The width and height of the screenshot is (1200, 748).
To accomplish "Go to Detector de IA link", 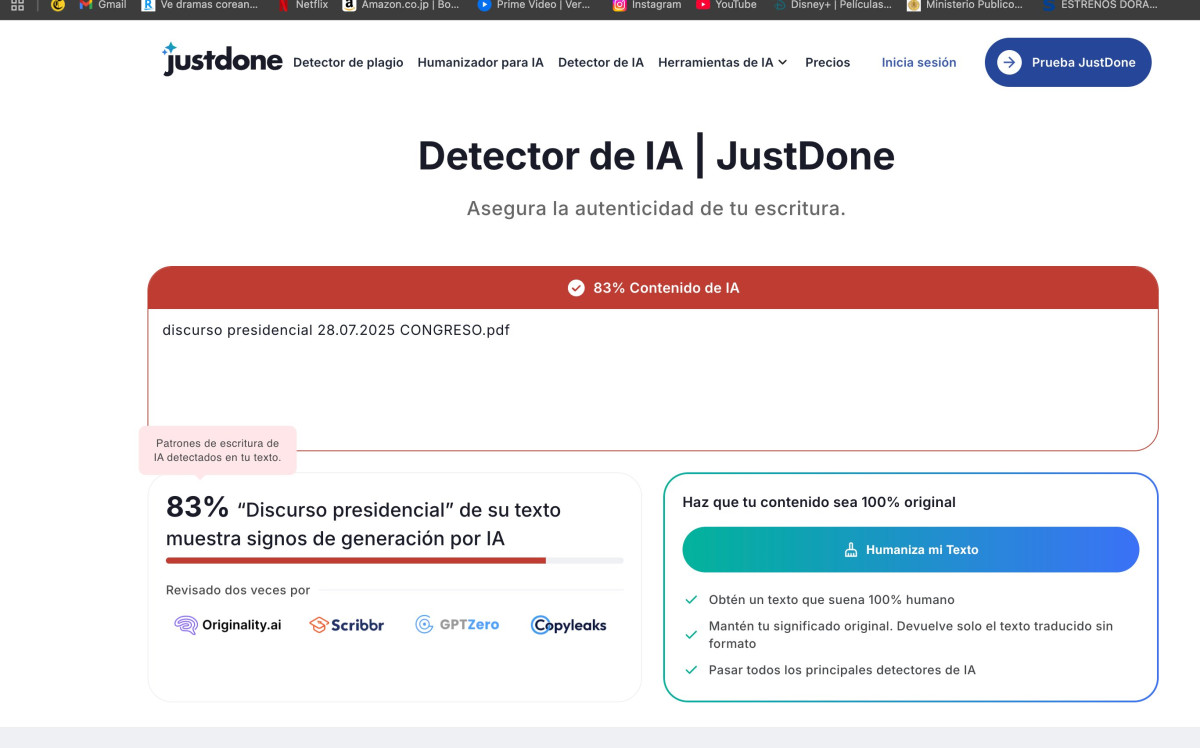I will (x=601, y=62).
